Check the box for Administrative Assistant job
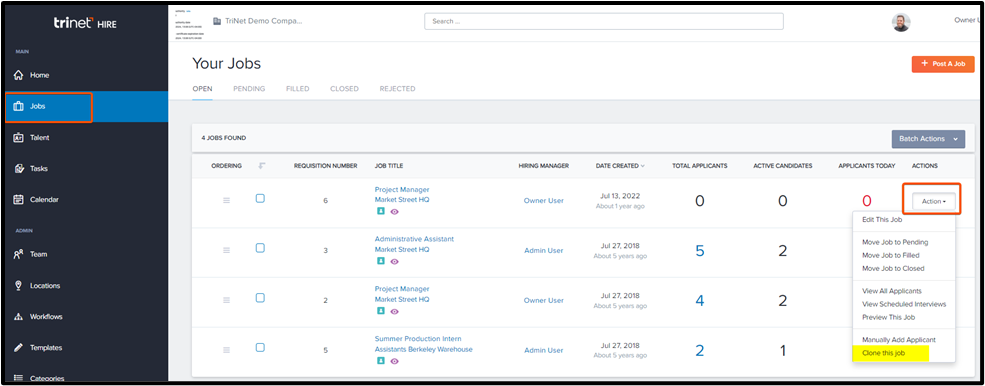985x386 pixels. pyautogui.click(x=260, y=248)
